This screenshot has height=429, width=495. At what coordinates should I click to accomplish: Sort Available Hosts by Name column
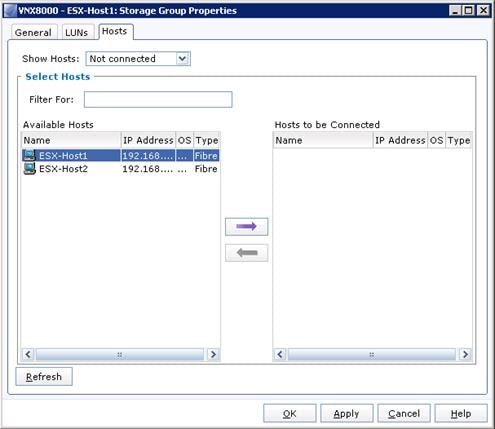pos(71,140)
